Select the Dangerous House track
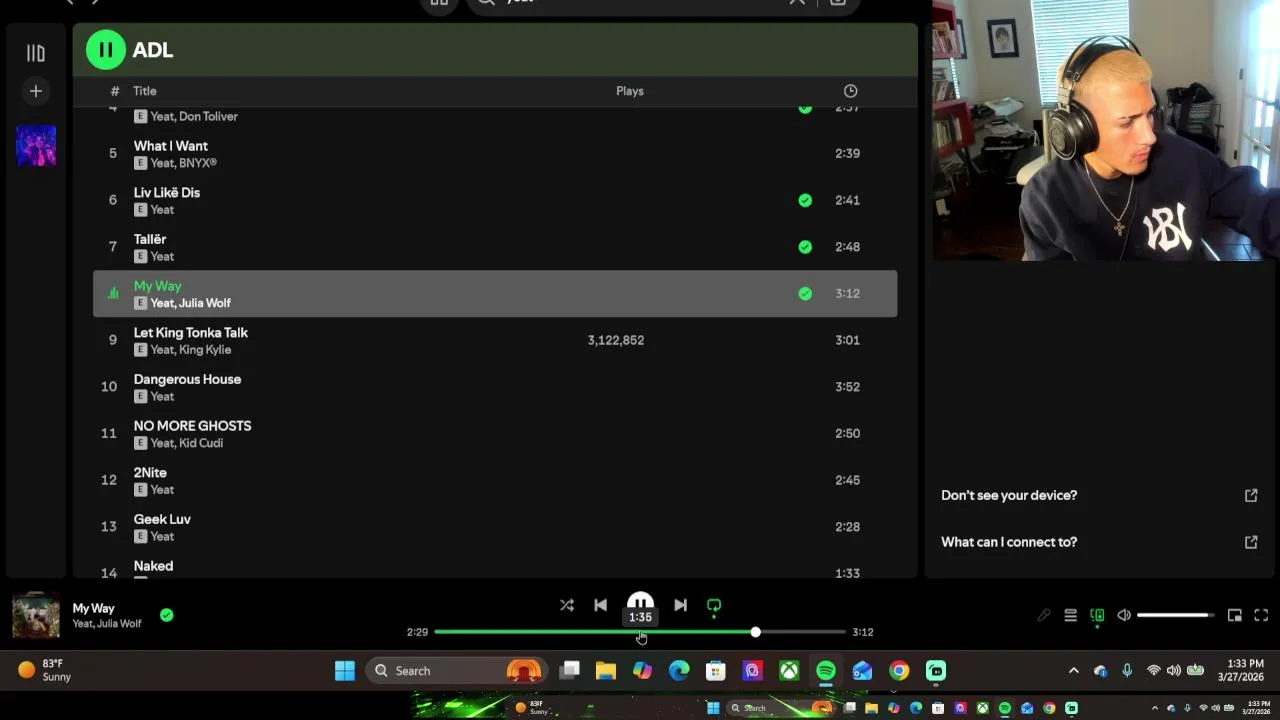Image resolution: width=1280 pixels, height=720 pixels. pos(187,379)
